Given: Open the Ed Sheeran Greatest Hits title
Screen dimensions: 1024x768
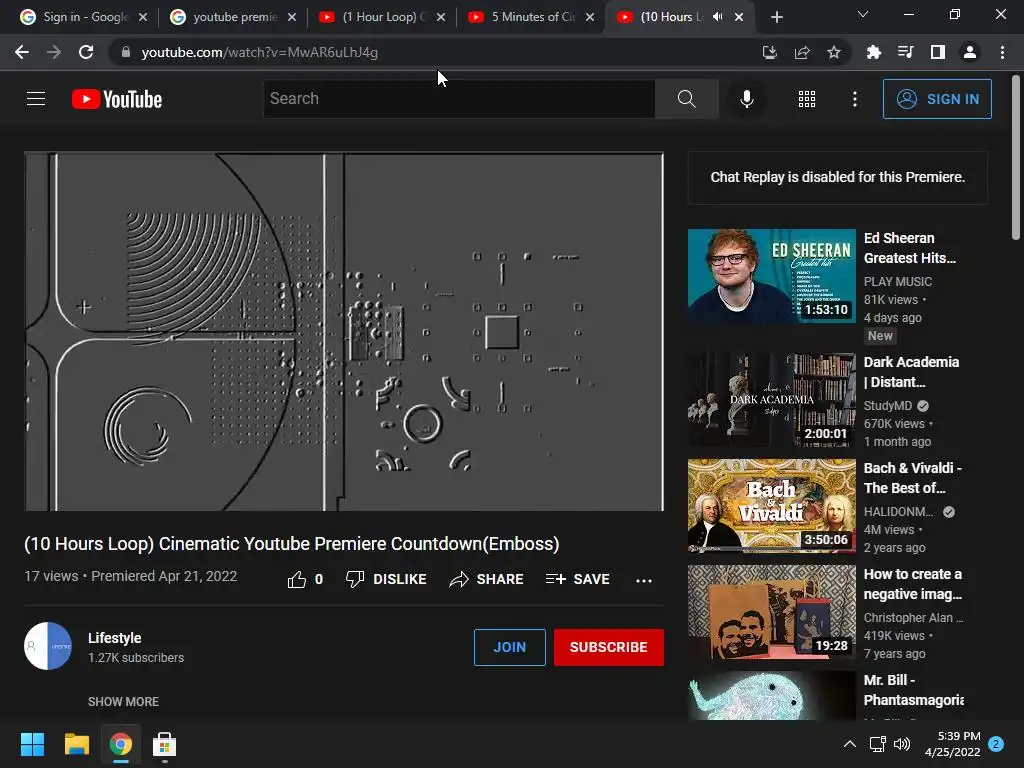Looking at the screenshot, I should point(909,248).
